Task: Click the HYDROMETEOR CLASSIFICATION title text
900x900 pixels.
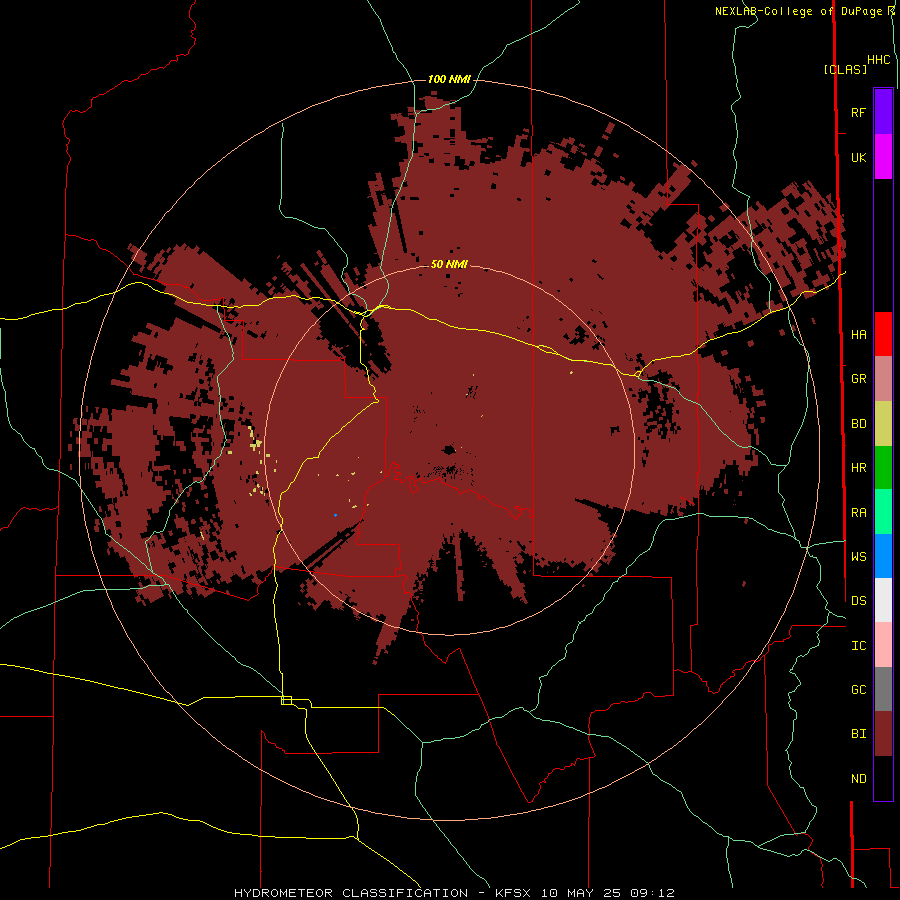Action: pyautogui.click(x=351, y=893)
